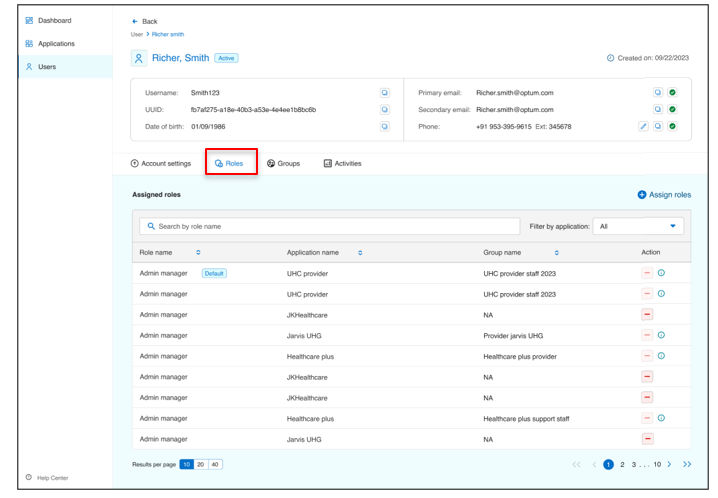Click the 'Provider jarvis UHG' group cell
This screenshot has width=718, height=498.
click(513, 336)
